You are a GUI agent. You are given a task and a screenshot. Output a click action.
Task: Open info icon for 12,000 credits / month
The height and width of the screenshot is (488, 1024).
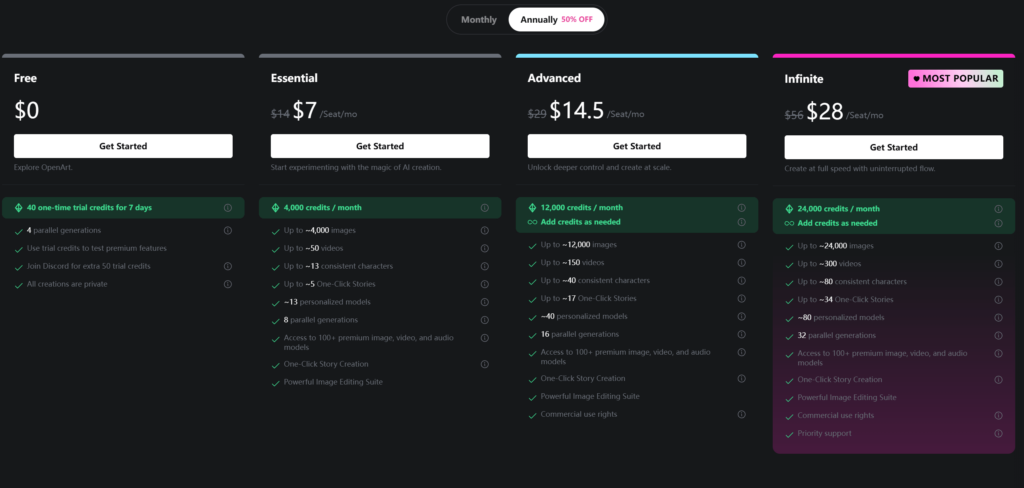pyautogui.click(x=741, y=208)
